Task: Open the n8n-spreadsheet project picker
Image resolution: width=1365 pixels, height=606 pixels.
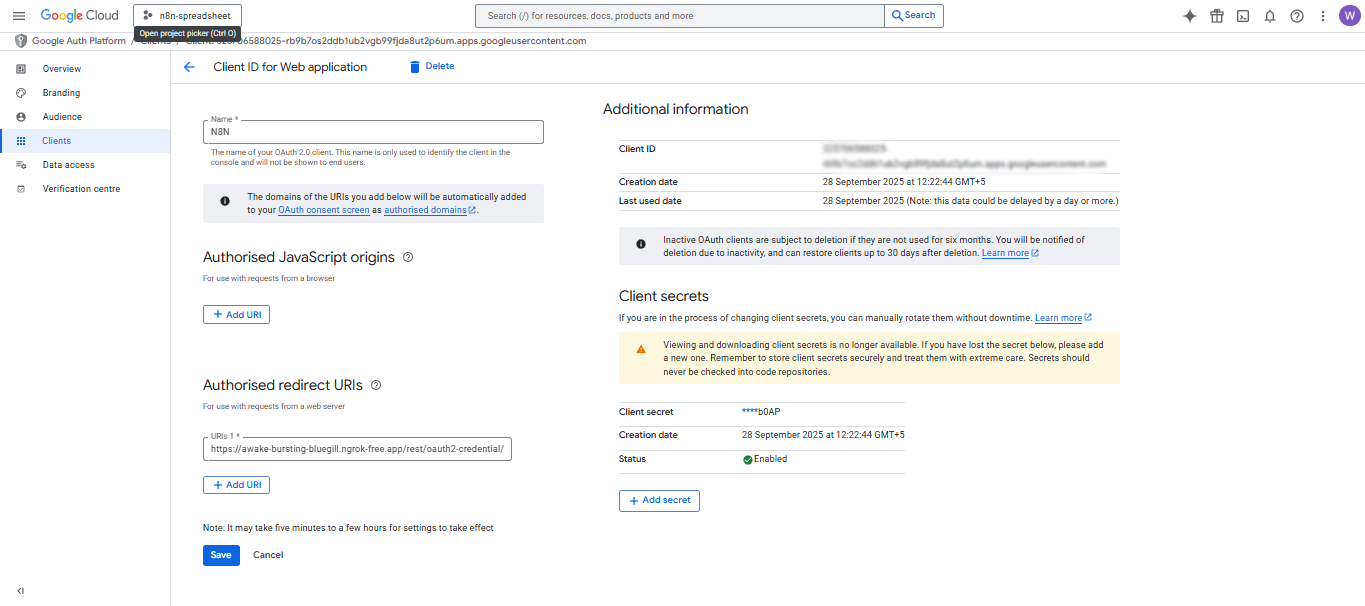Action: [x=187, y=15]
